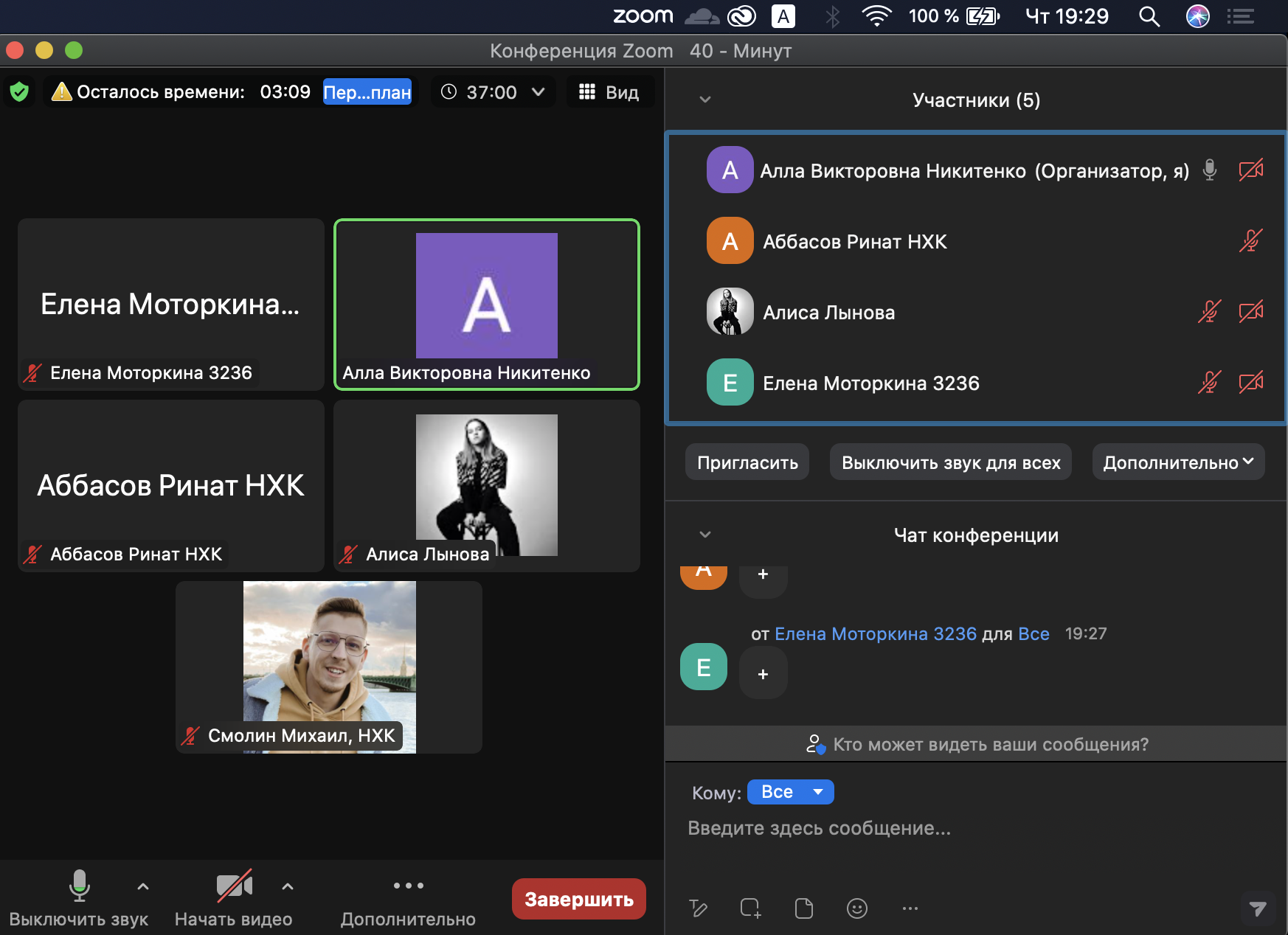Click muted mic icon for Елена Моторкина 3236 row
1288x935 pixels.
pos(1210,383)
